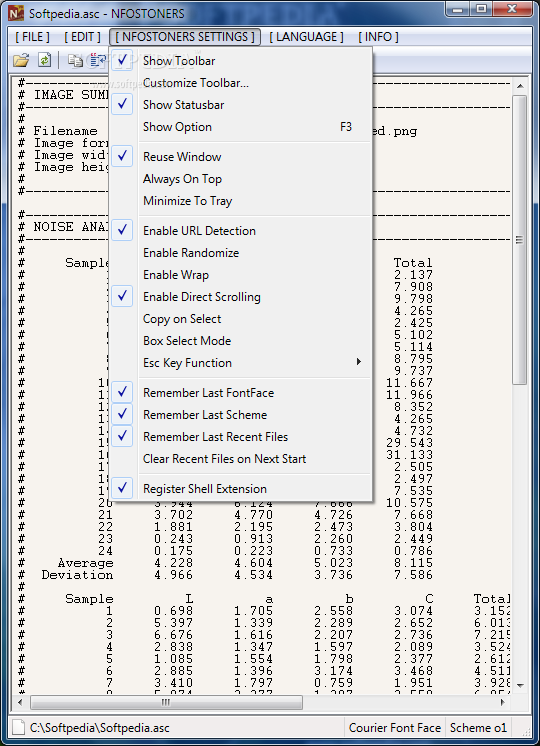Choose Customize Toolbar... entry

(241, 83)
